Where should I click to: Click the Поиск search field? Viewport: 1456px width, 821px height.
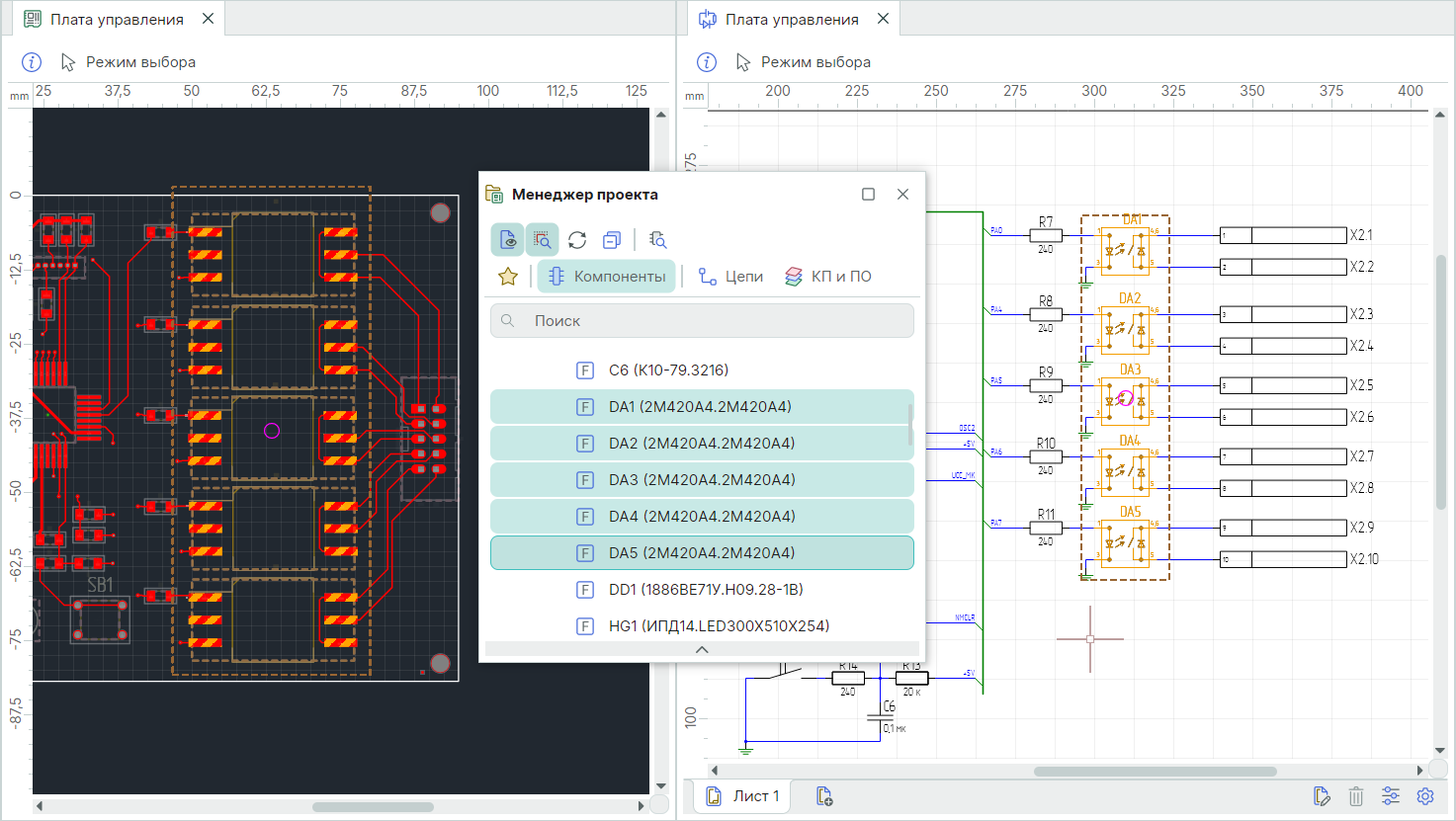coord(702,321)
